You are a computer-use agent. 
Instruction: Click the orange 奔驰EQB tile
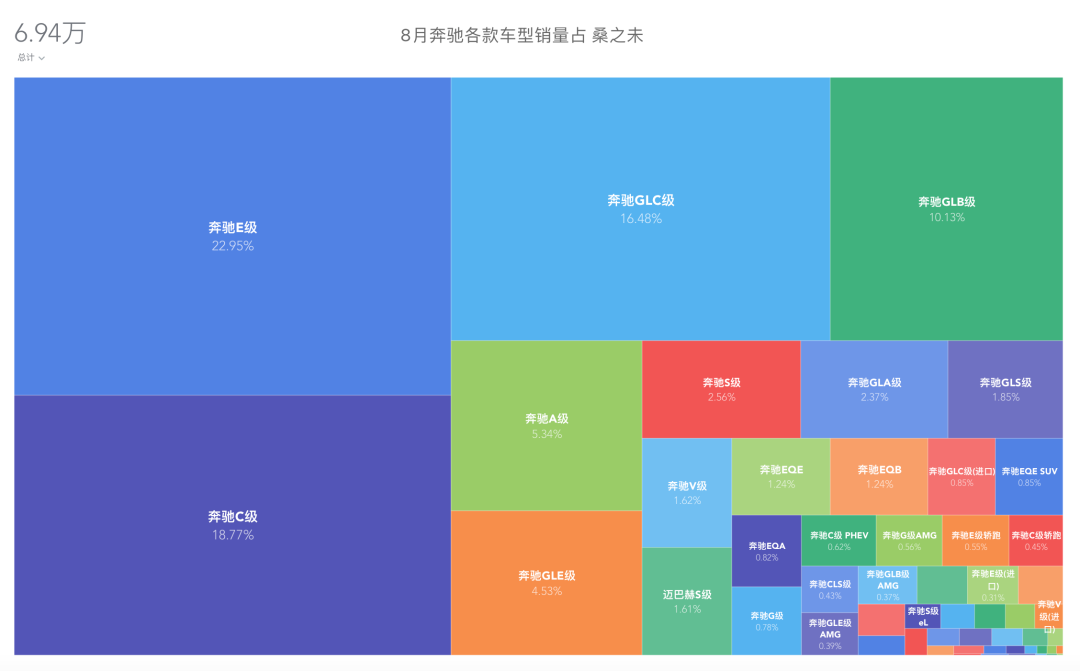[x=879, y=476]
